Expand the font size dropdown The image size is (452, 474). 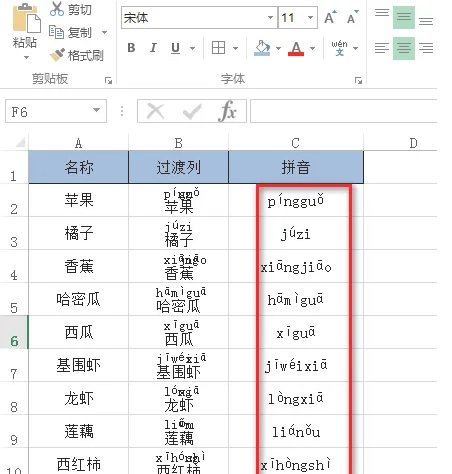click(310, 17)
